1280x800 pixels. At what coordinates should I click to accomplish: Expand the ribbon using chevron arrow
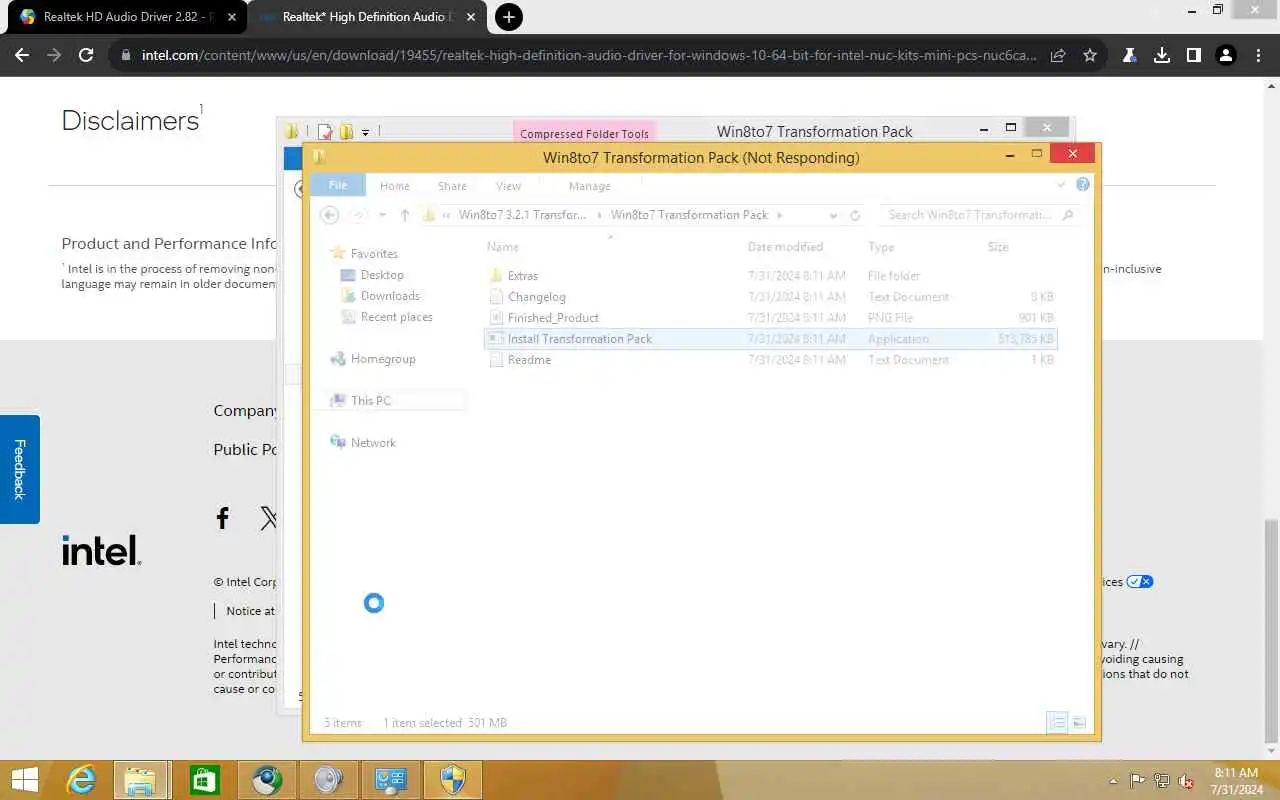point(1061,185)
